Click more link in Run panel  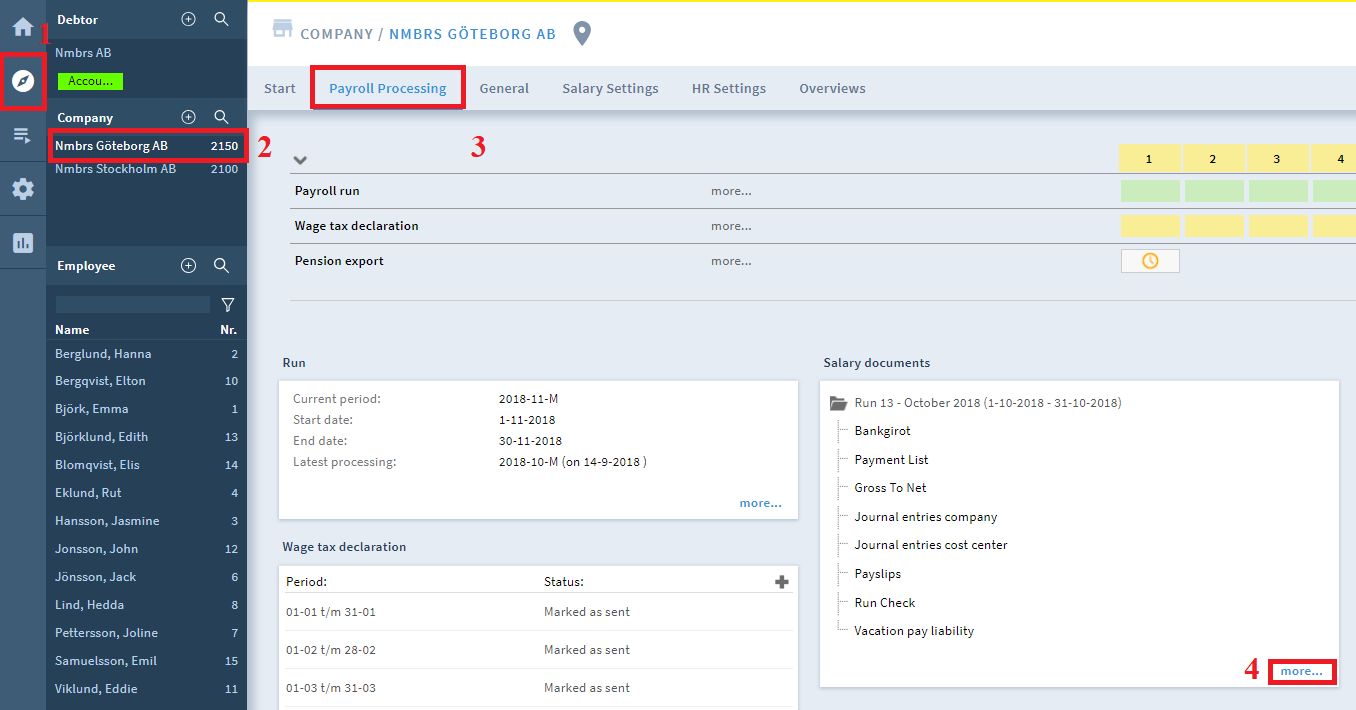[x=761, y=503]
